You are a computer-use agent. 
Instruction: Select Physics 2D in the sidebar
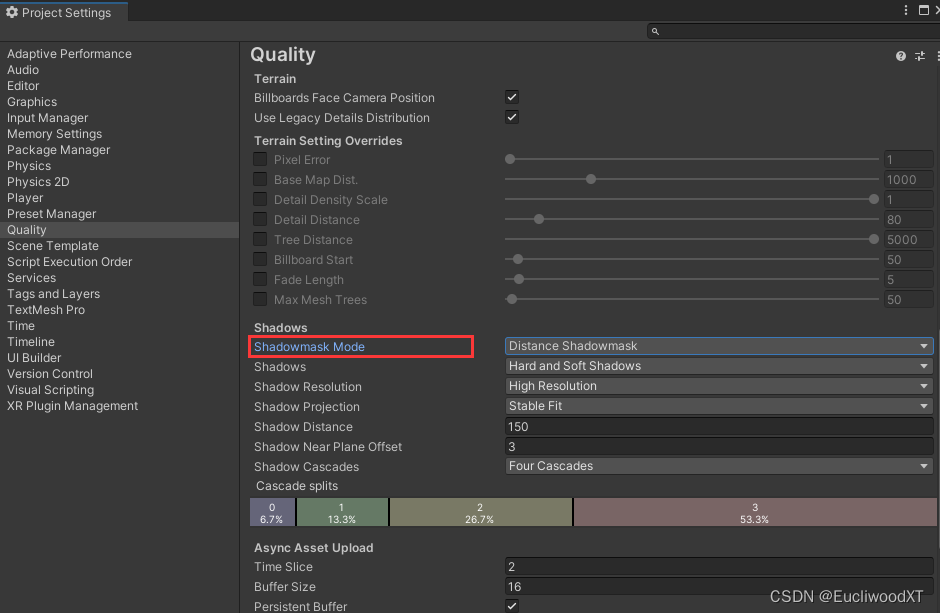[x=38, y=182]
